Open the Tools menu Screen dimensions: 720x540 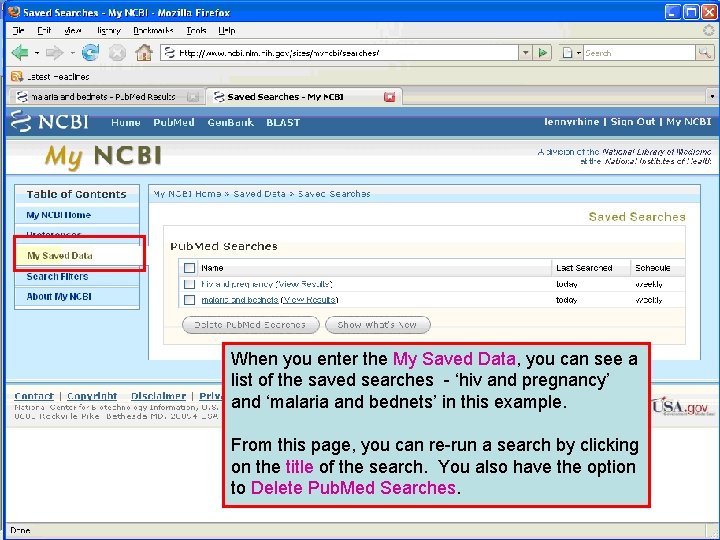coord(196,31)
